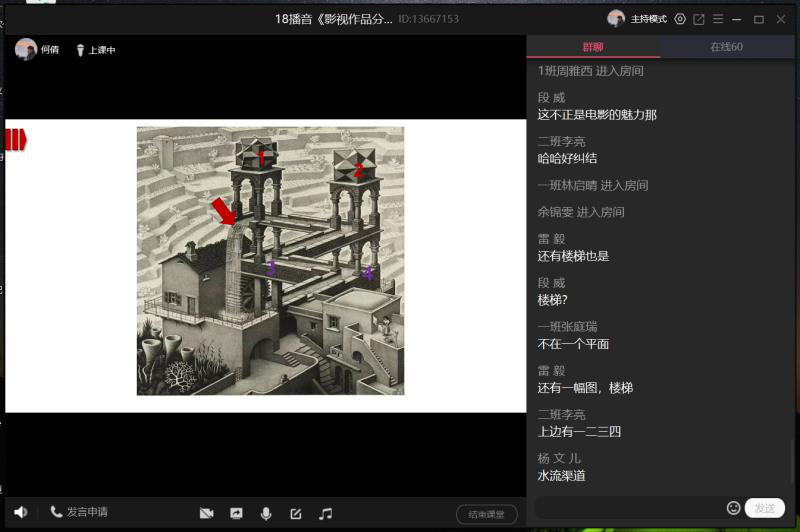The image size is (800, 532).
Task: Click the 结束课堂 button
Action: pyautogui.click(x=487, y=515)
